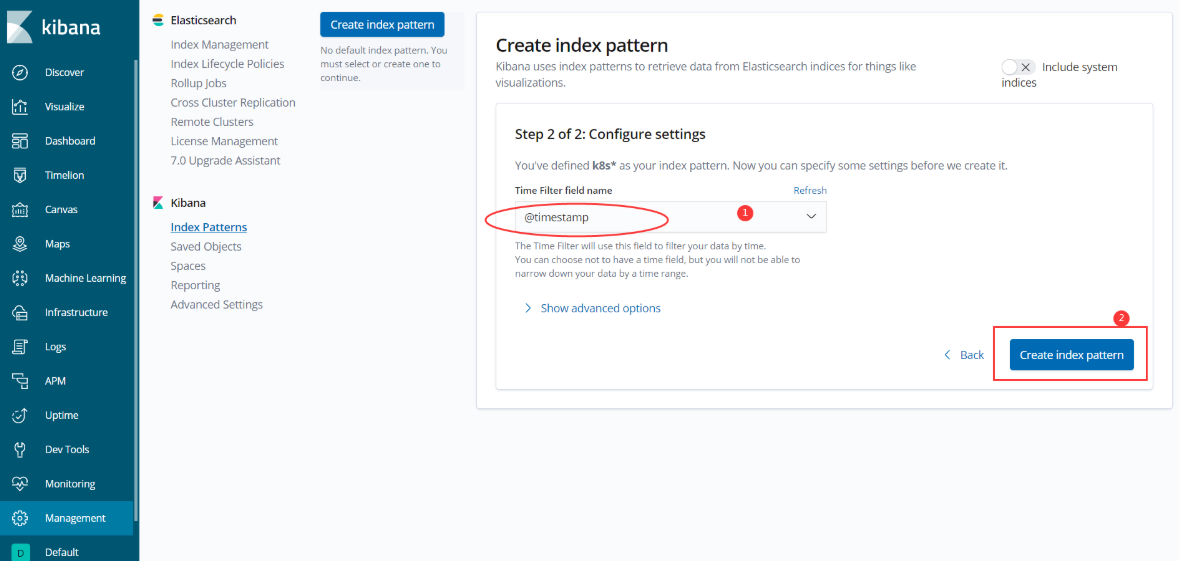Click the Dashboard label in sidebar
1179x564 pixels.
70,141
